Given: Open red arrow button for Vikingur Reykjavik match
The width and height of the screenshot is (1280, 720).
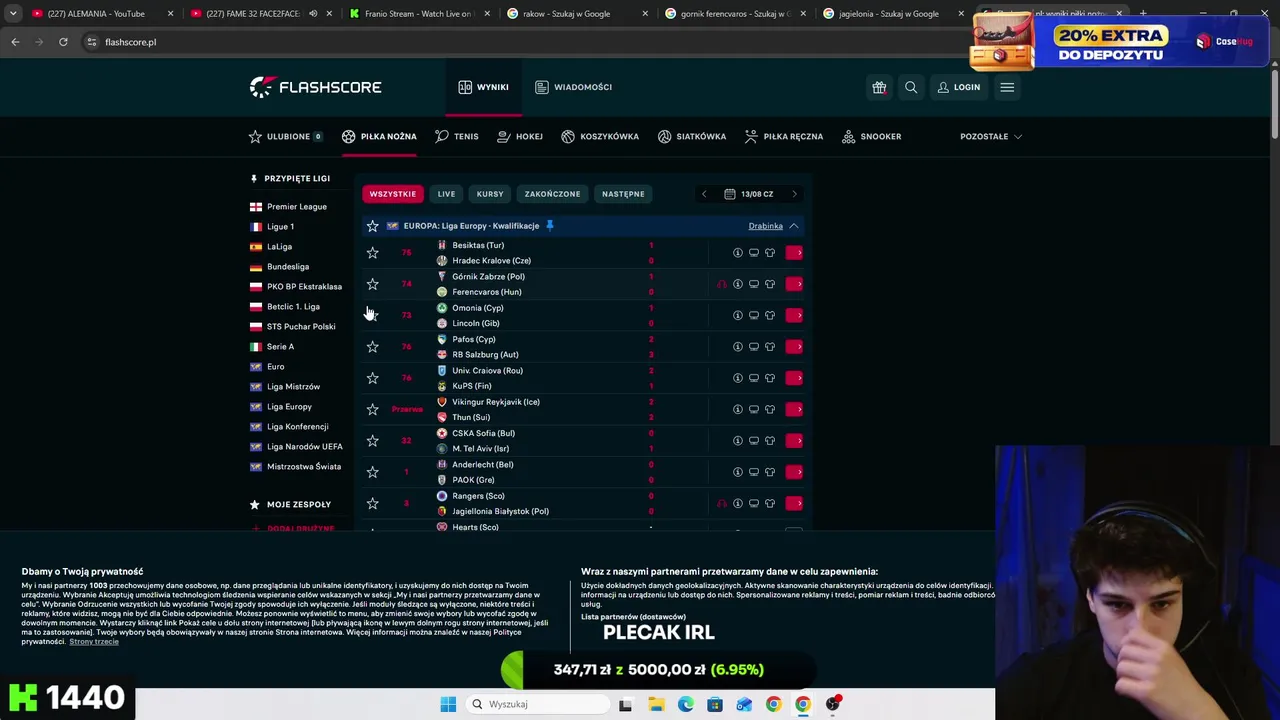Looking at the screenshot, I should tap(794, 409).
